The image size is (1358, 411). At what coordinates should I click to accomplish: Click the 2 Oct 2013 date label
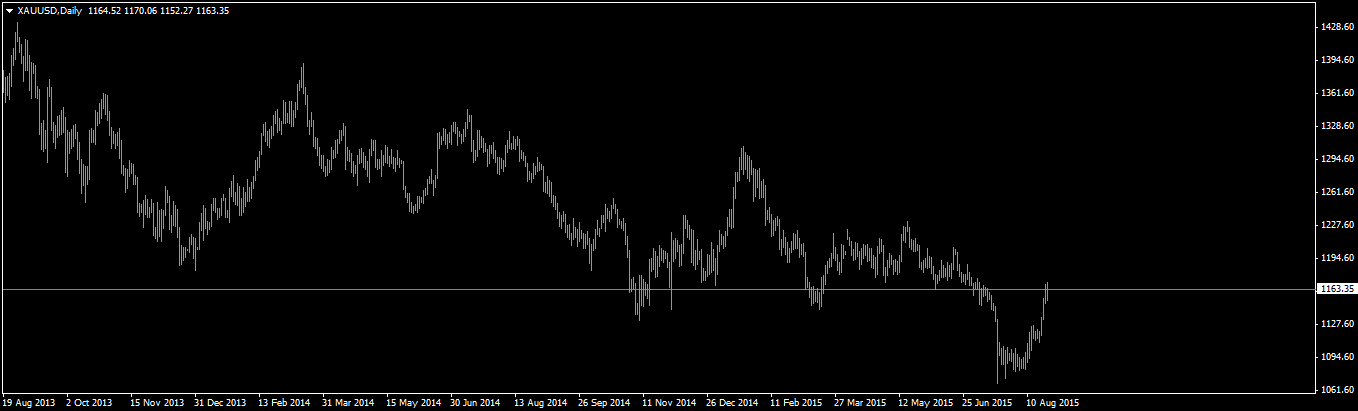click(89, 403)
